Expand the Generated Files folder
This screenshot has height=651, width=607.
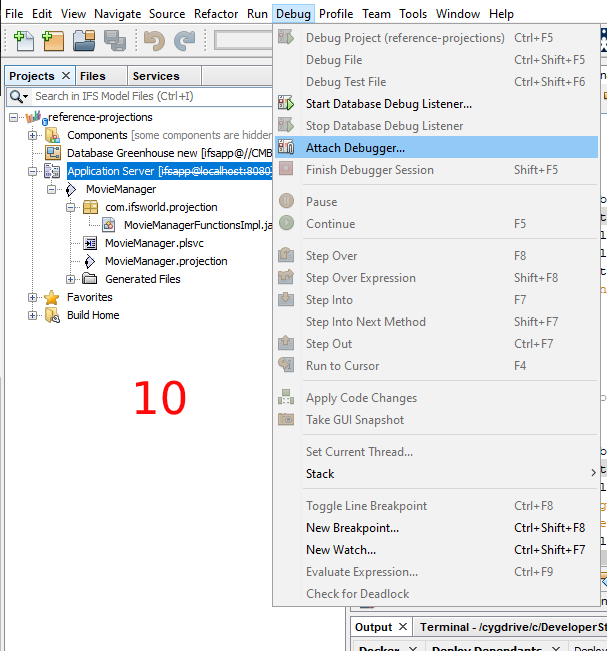[71, 279]
